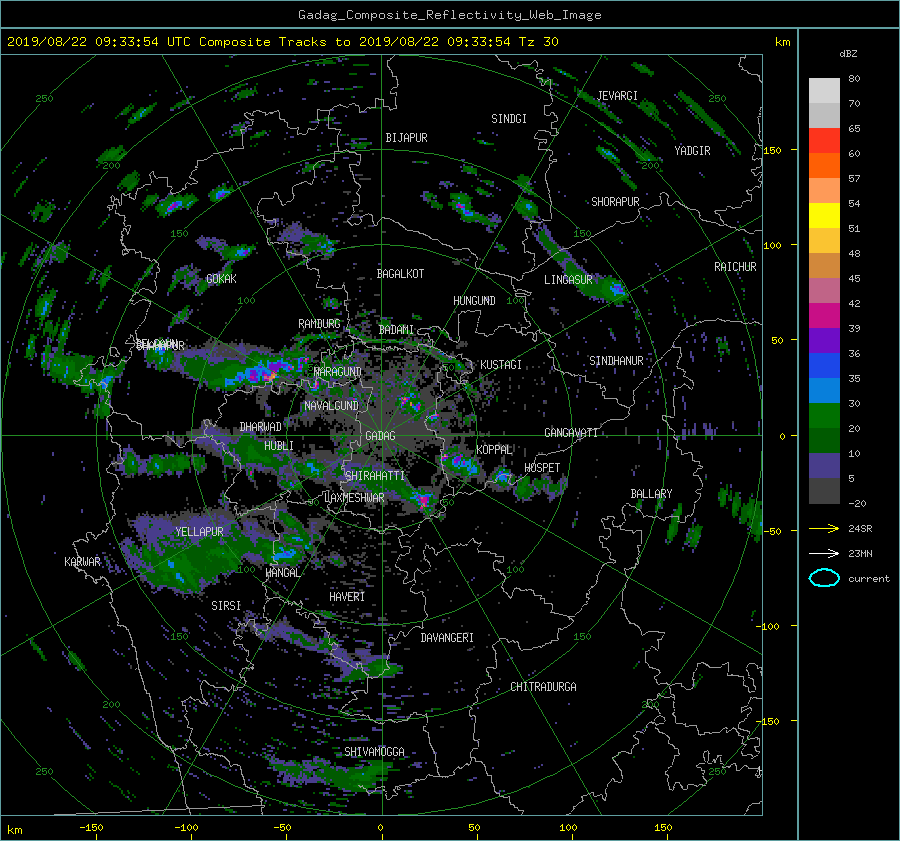900x841 pixels.
Task: Click the DAVANGERI city label
Action: click(447, 638)
